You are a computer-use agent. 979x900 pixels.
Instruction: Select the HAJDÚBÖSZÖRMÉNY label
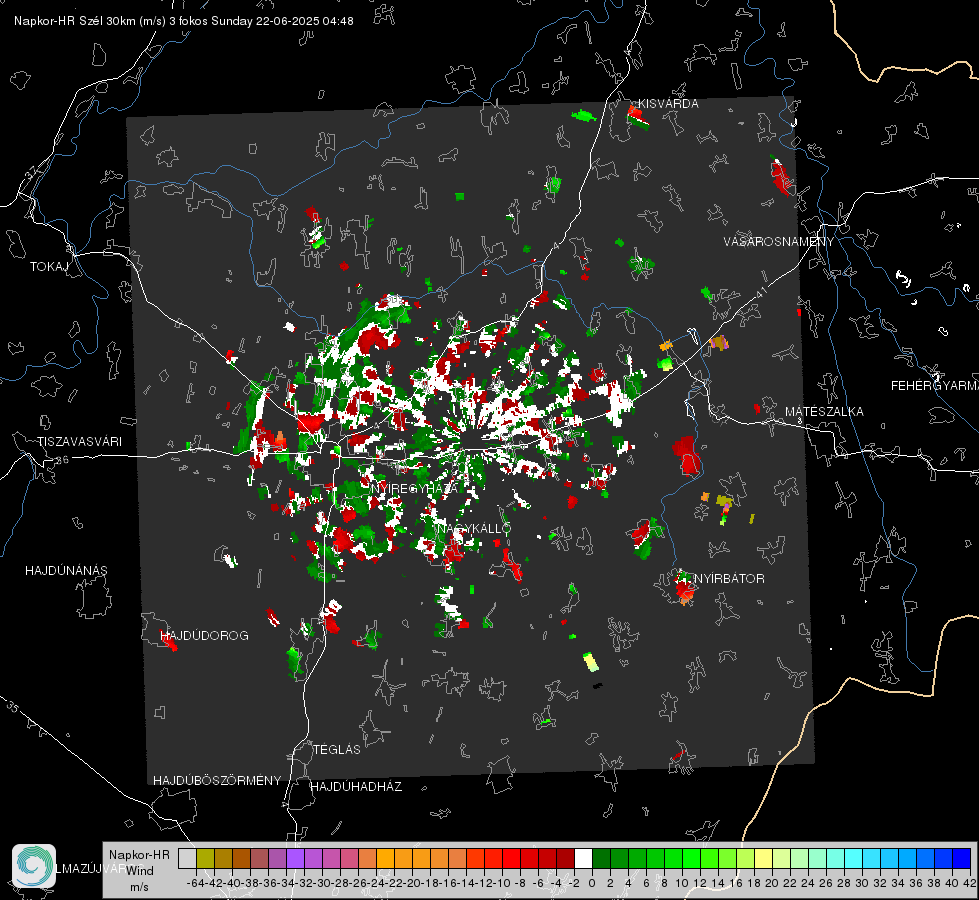(217, 781)
